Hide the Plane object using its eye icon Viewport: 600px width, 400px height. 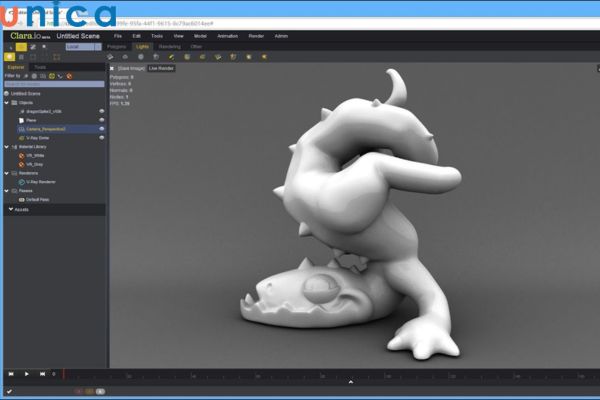(x=101, y=120)
